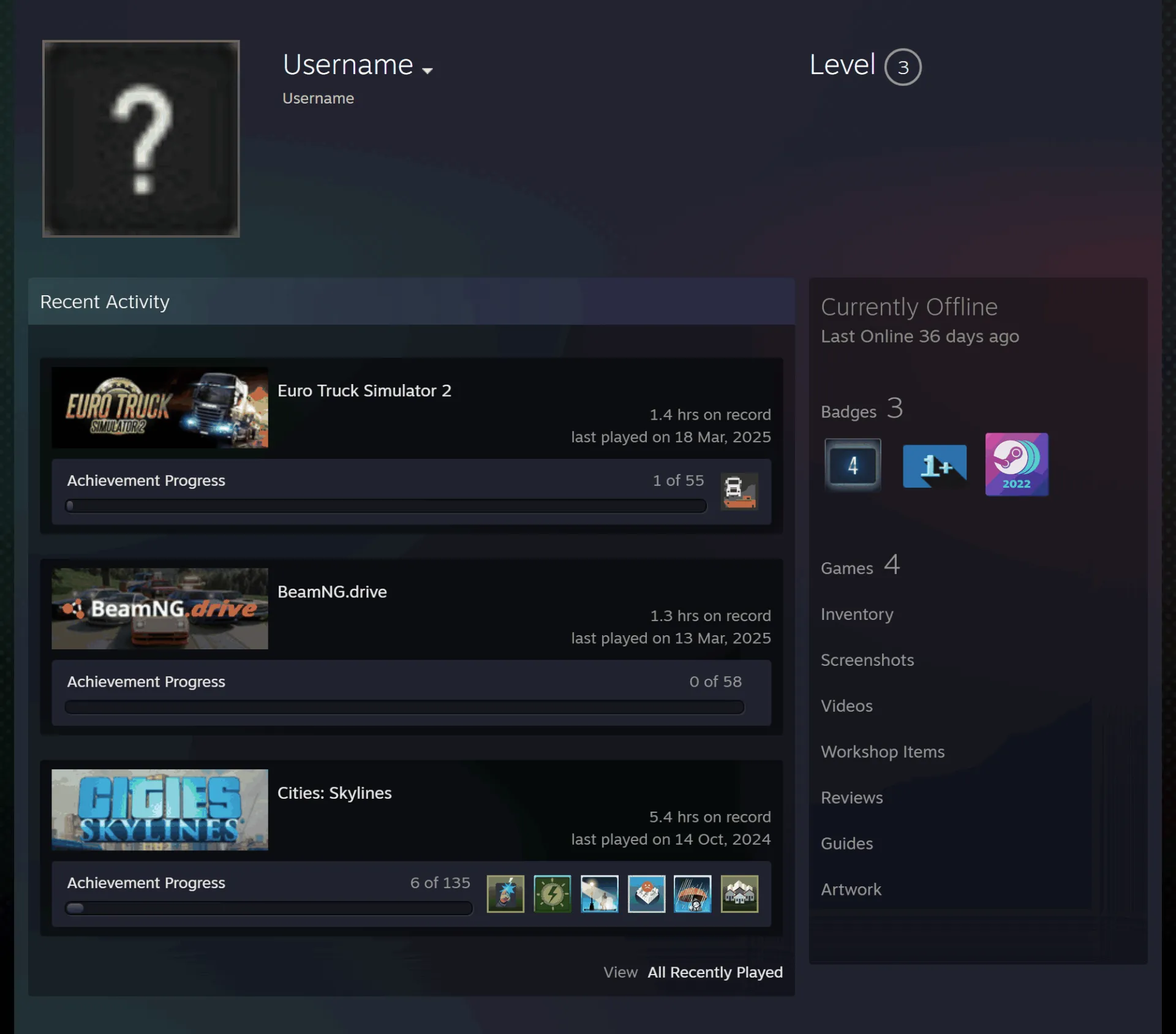This screenshot has height=1034, width=1176.
Task: Click the BeamNG.drive achievement progress bar
Action: [x=404, y=707]
